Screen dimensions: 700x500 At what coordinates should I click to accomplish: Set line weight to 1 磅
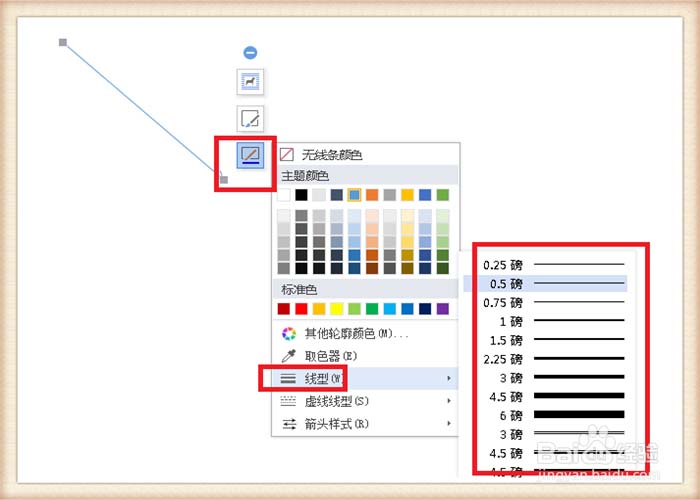pyautogui.click(x=553, y=321)
